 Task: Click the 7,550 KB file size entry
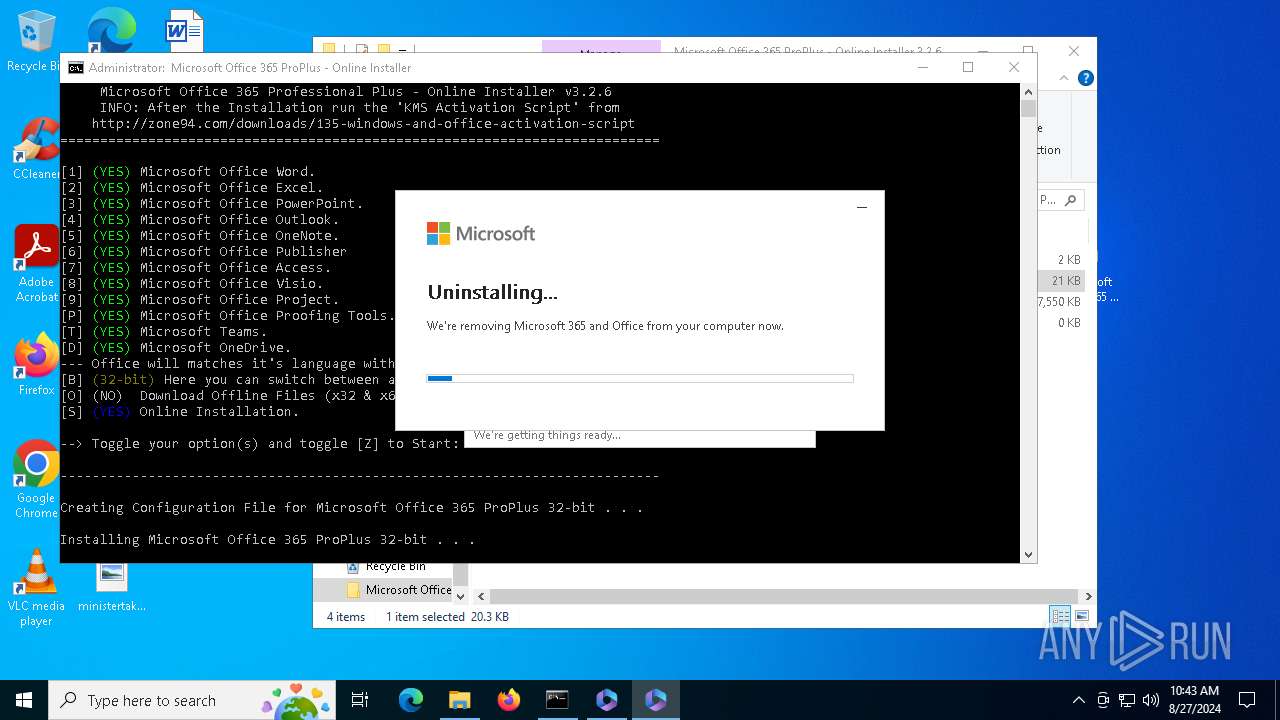pos(1060,302)
